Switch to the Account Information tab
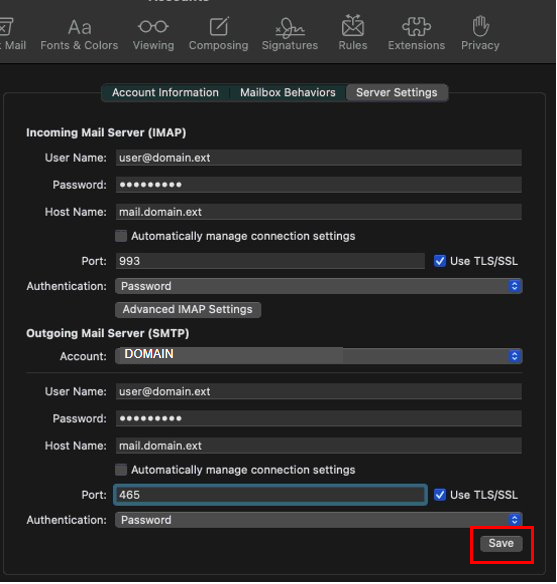Viewport: 557px width, 584px height. [x=165, y=92]
